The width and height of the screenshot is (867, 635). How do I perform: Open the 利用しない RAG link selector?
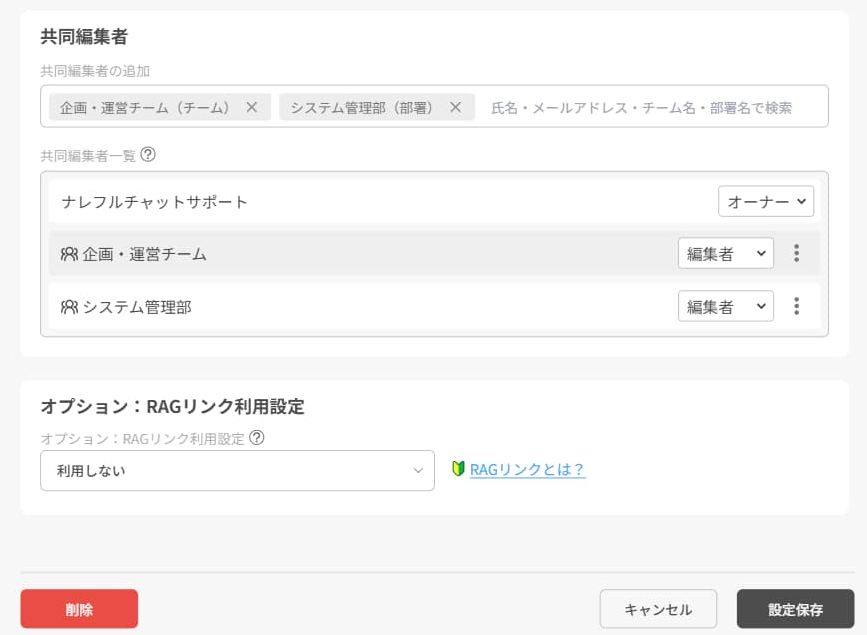point(237,470)
